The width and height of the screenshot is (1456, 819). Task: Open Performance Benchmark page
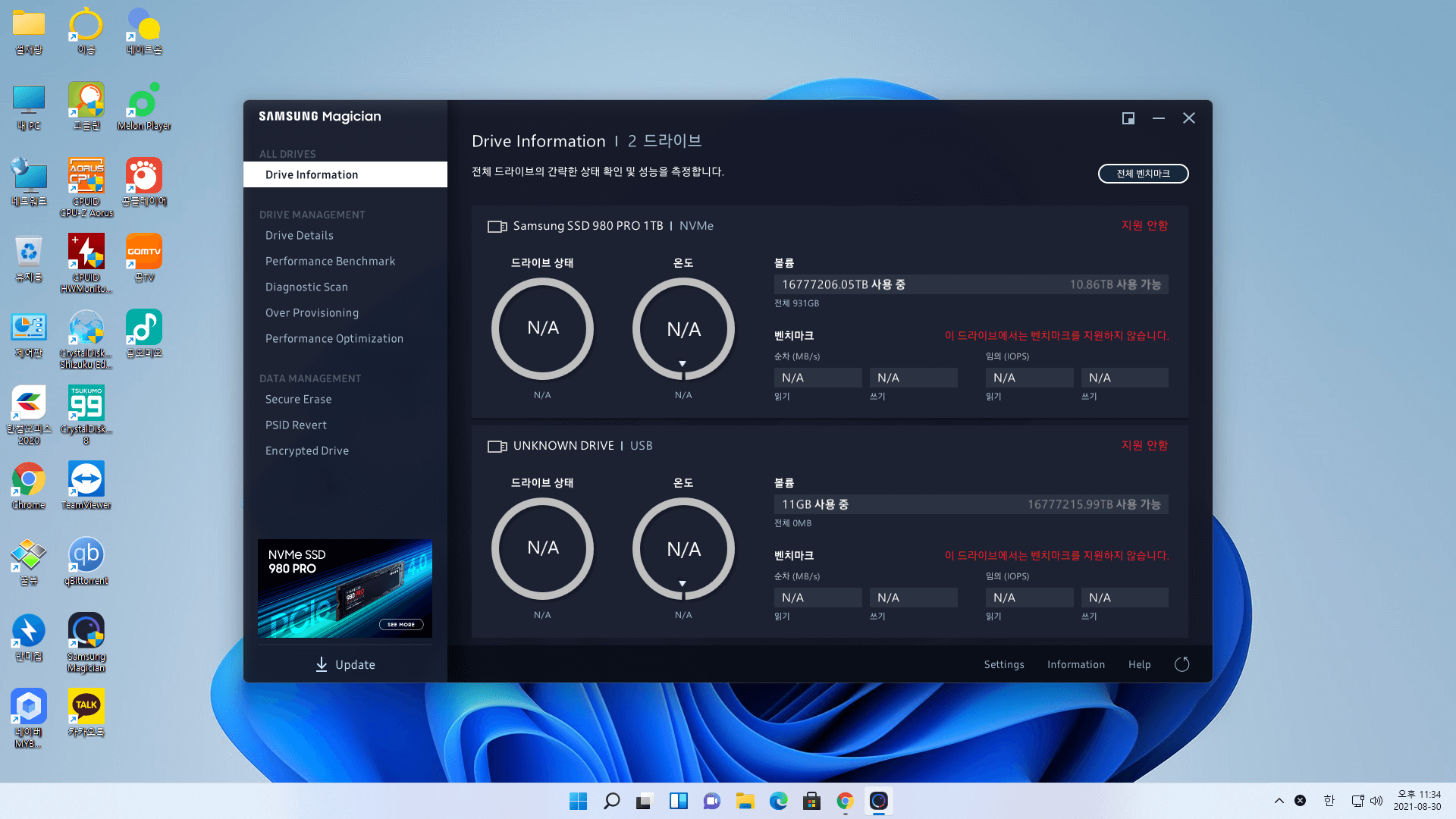click(x=330, y=262)
